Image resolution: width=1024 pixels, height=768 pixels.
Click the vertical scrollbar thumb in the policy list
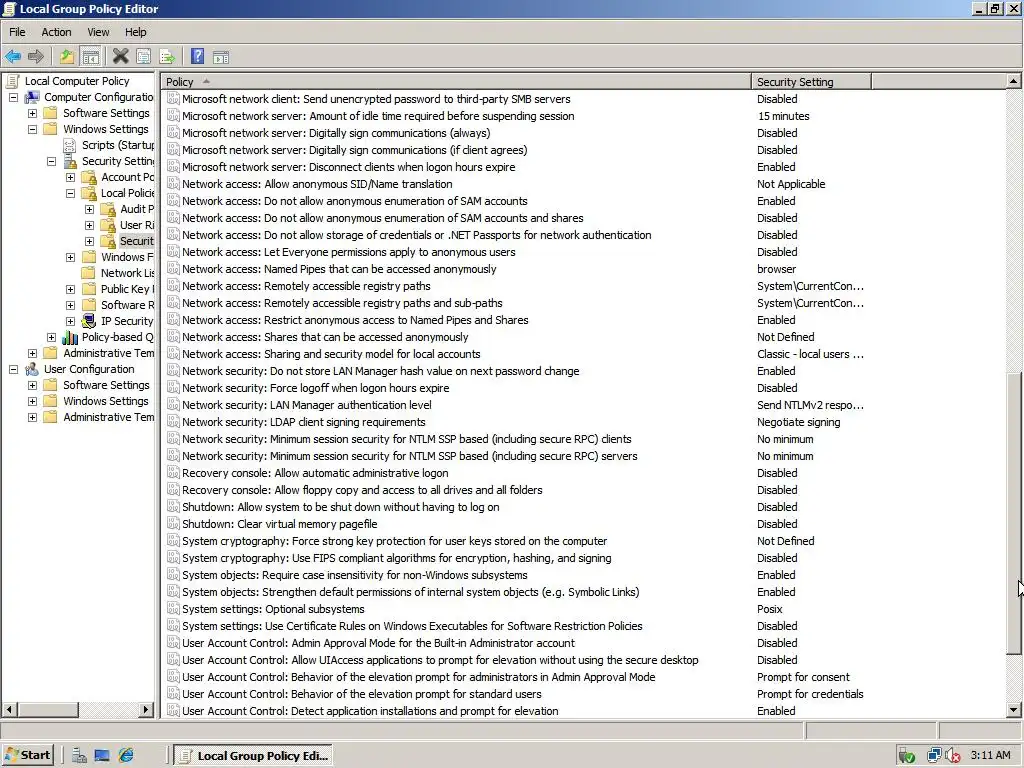click(x=1014, y=513)
